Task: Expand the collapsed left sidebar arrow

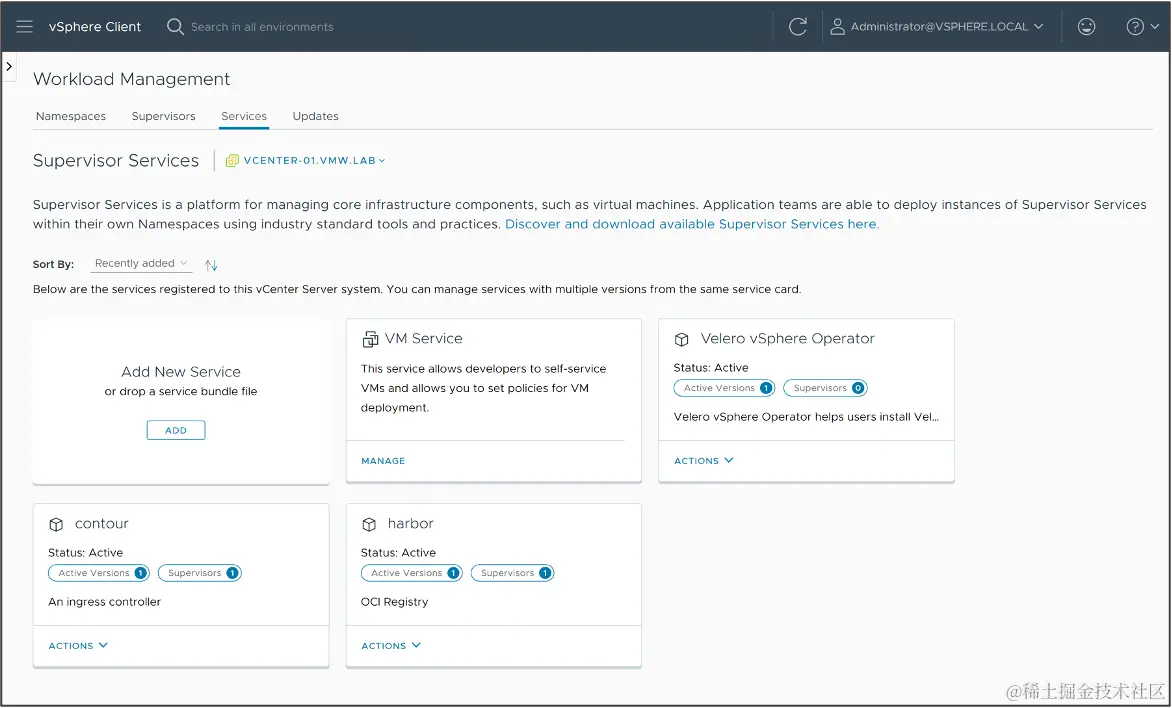Action: tap(9, 67)
